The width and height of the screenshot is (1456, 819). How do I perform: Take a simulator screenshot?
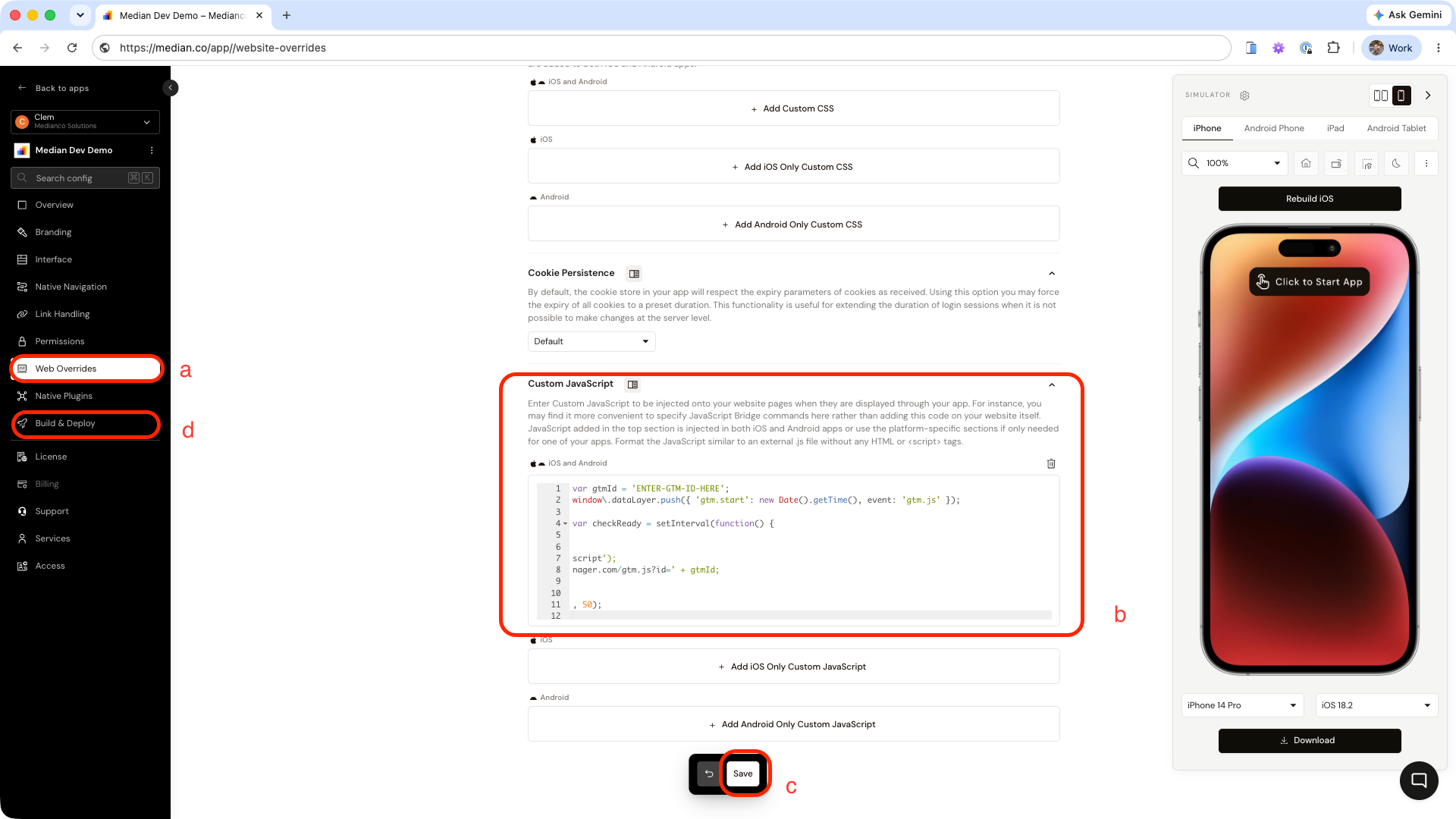[1367, 163]
